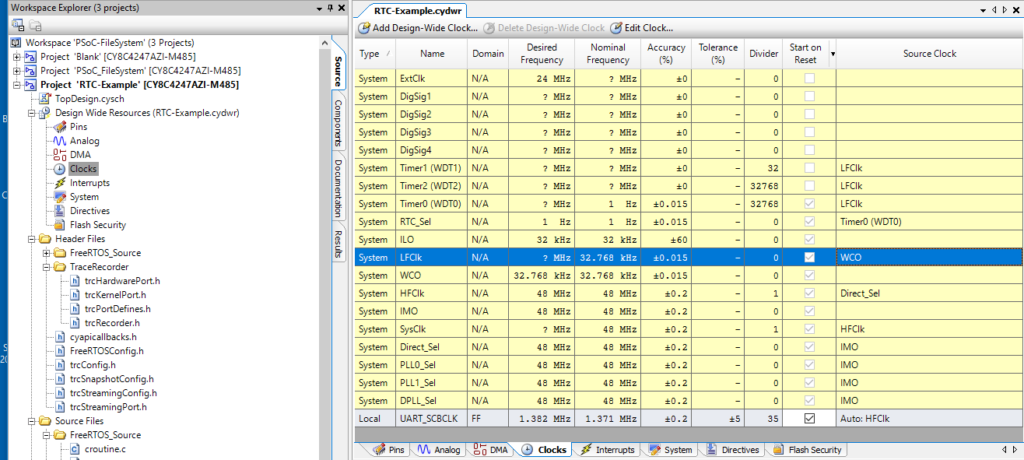This screenshot has width=1024, height=460.
Task: Toggle Start on Reset for WCO
Action: 809,275
